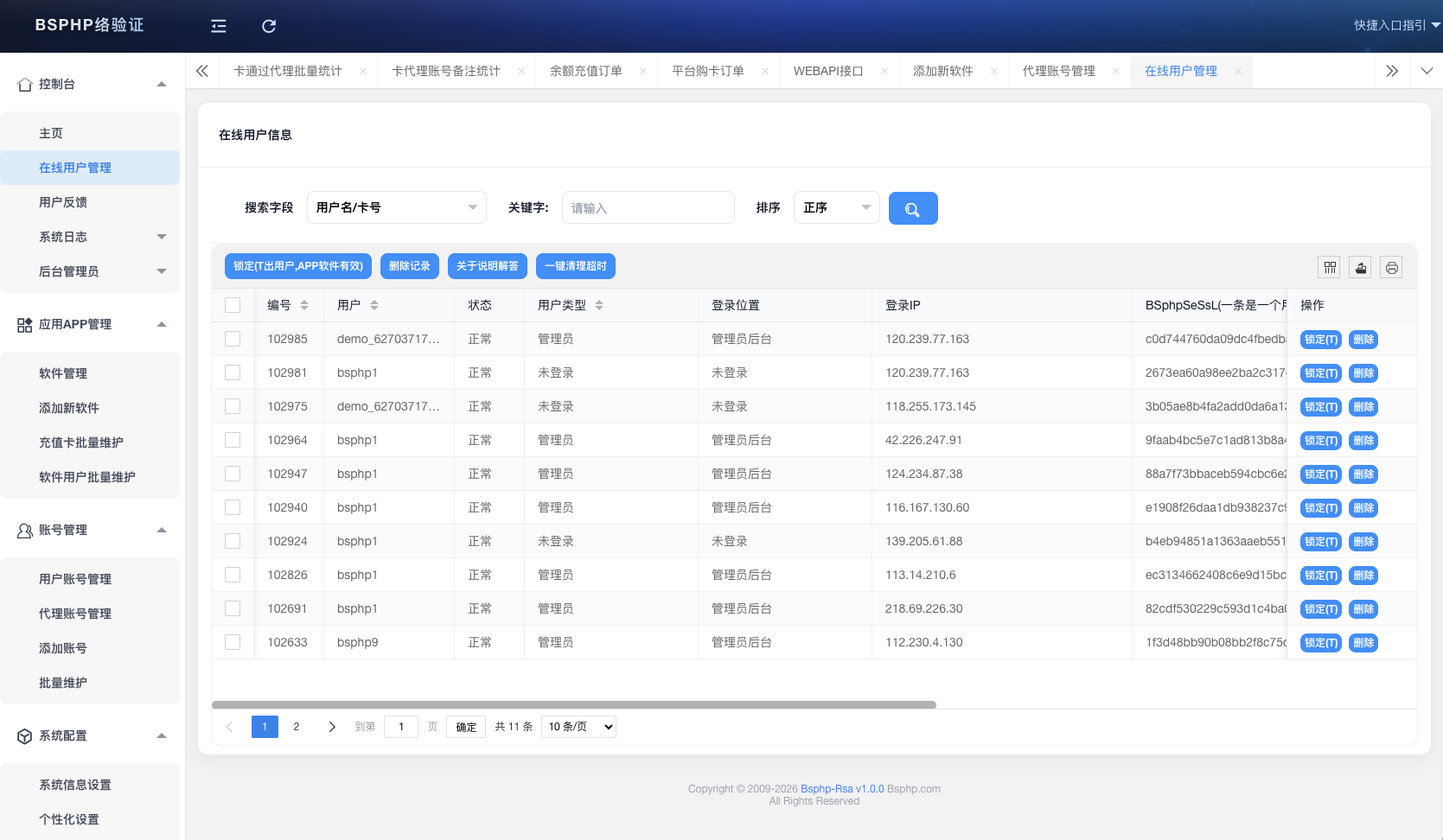Close the 余额充值订单 tab
1443x840 pixels.
pos(643,71)
